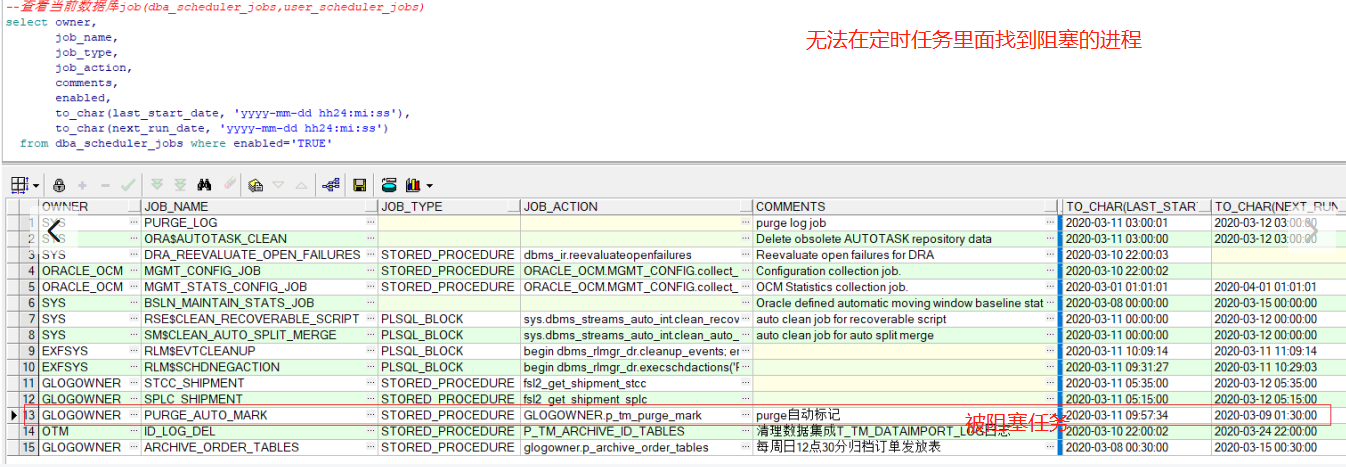Viewport: 1346px width, 467px height.
Task: Click the query-by-example icon
Action: point(255,185)
